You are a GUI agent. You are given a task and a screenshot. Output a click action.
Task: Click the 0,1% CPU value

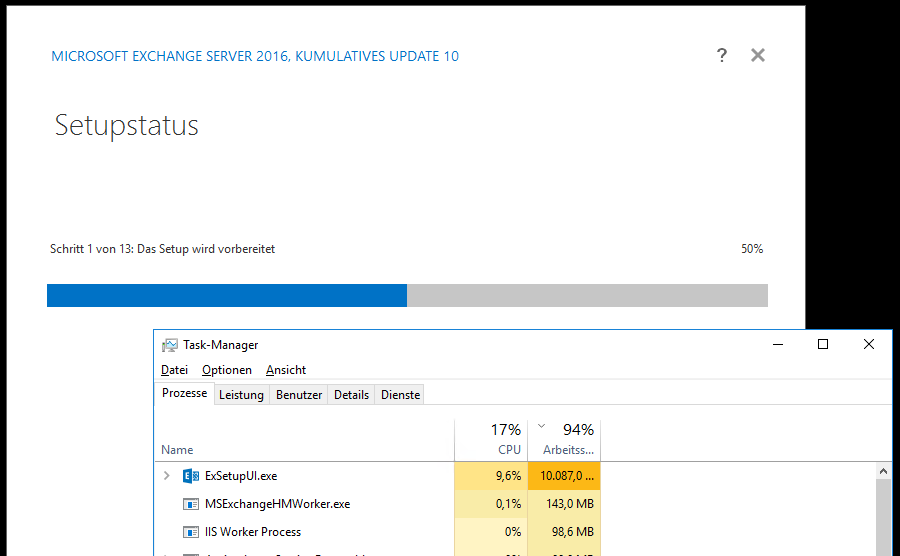(x=508, y=504)
